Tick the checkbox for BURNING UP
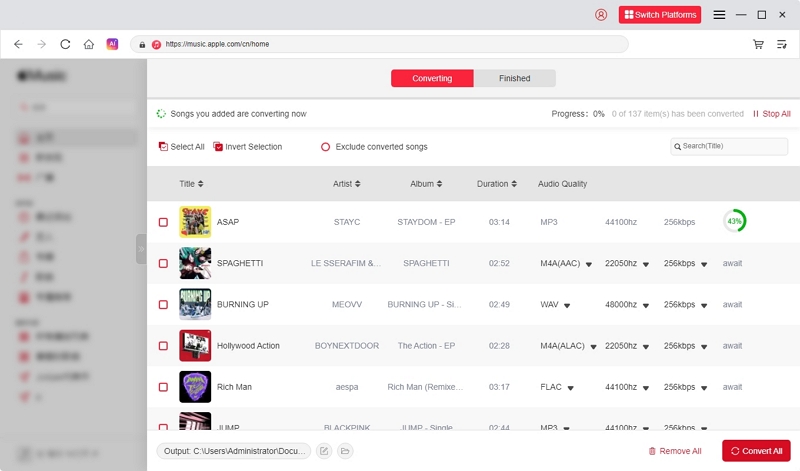This screenshot has height=471, width=800. click(163, 305)
